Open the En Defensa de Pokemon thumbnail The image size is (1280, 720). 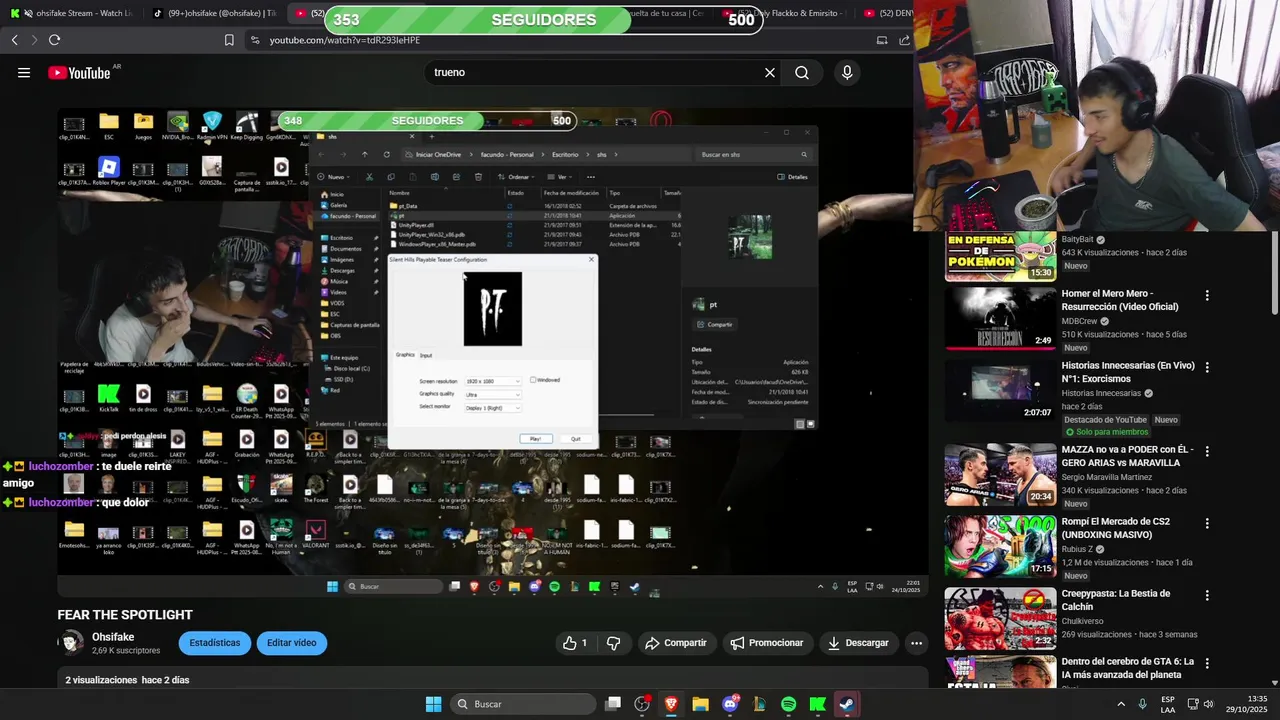point(1000,256)
